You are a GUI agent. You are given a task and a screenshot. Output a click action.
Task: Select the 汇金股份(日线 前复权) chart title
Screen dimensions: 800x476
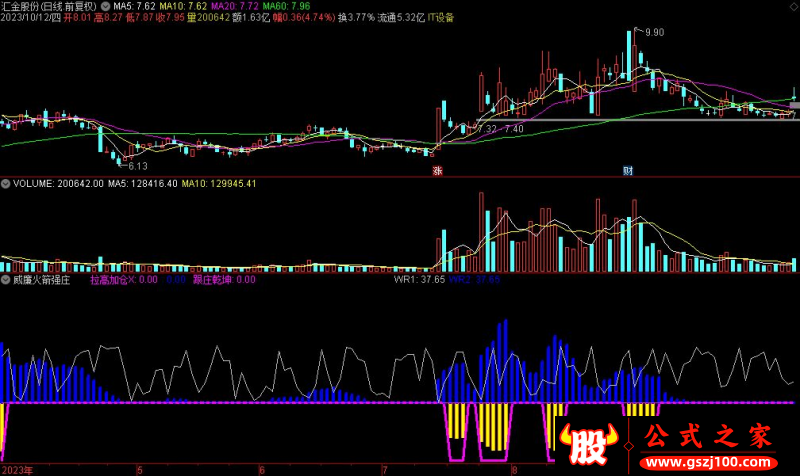(48, 6)
